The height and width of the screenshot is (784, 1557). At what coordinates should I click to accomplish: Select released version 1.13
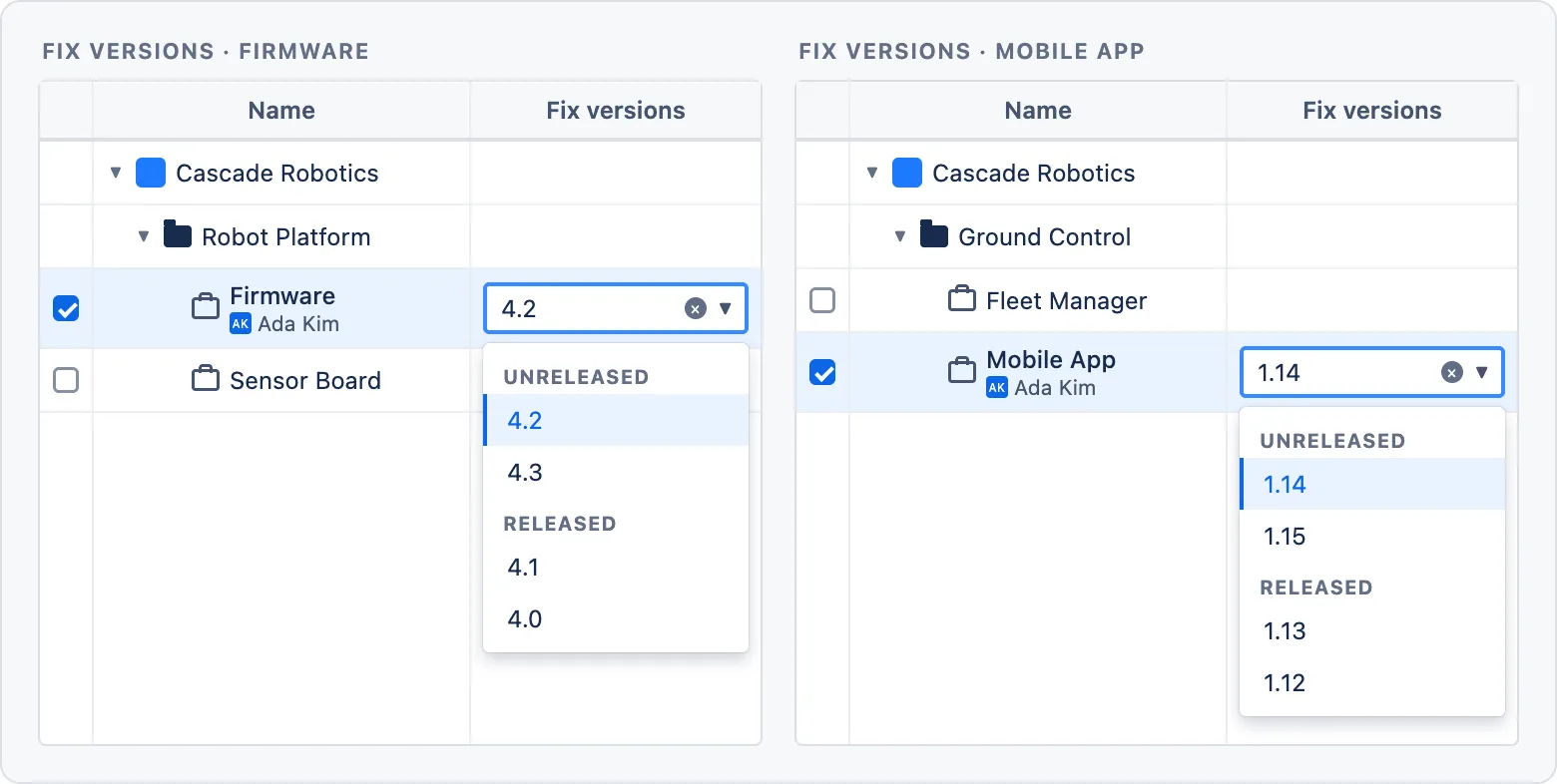(1372, 630)
